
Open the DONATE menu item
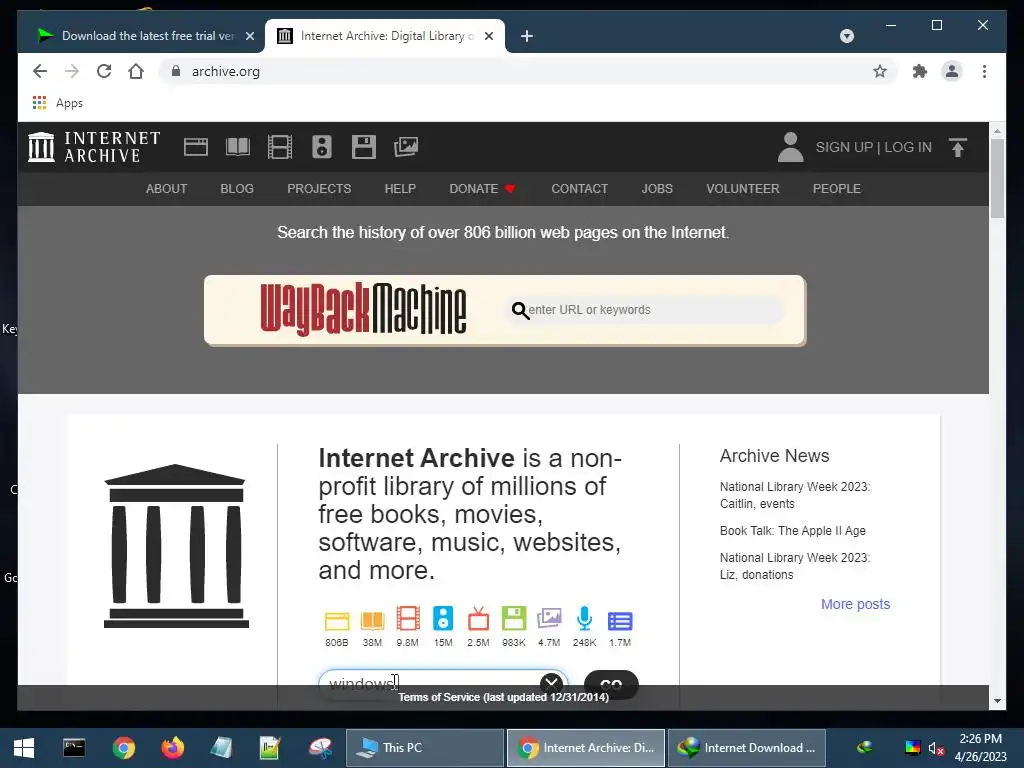(x=482, y=189)
